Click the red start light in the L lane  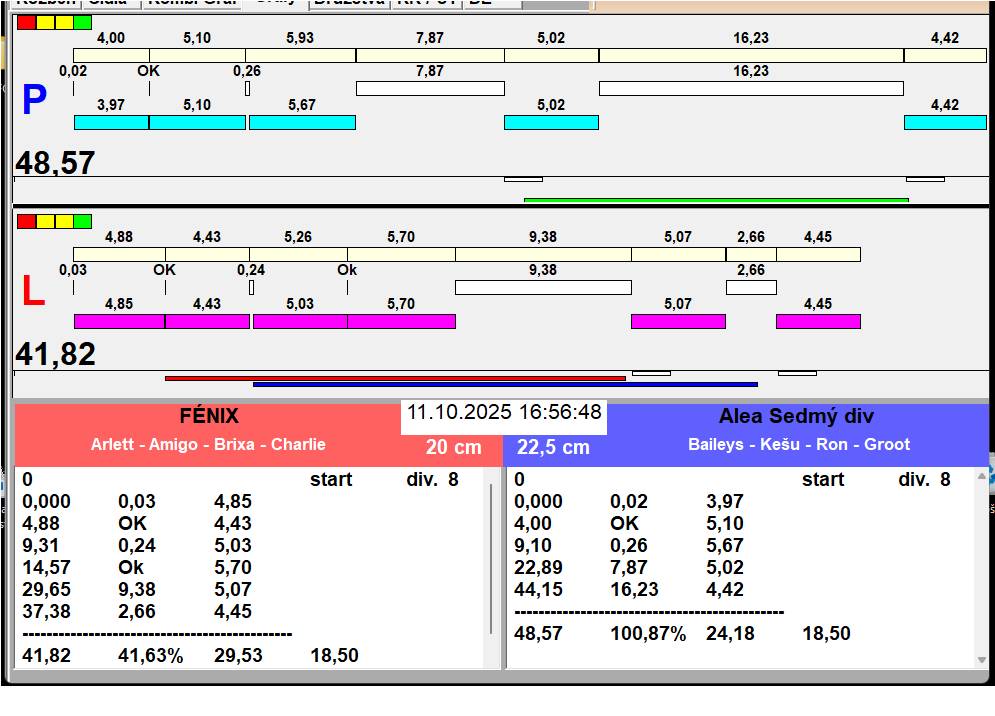click(27, 222)
